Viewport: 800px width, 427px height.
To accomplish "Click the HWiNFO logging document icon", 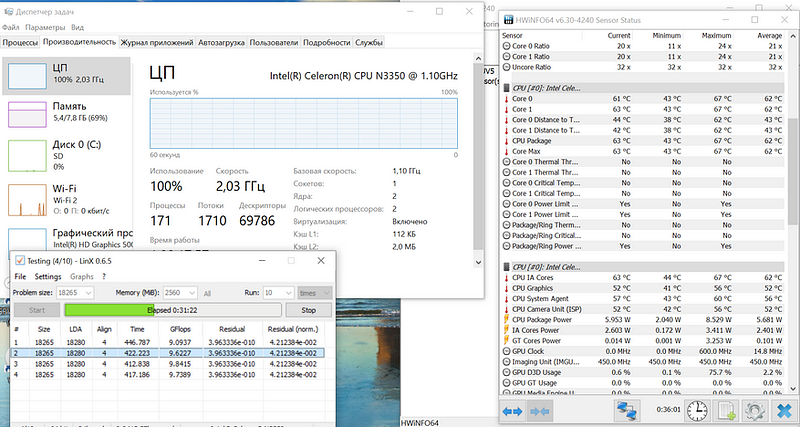I will coord(727,409).
